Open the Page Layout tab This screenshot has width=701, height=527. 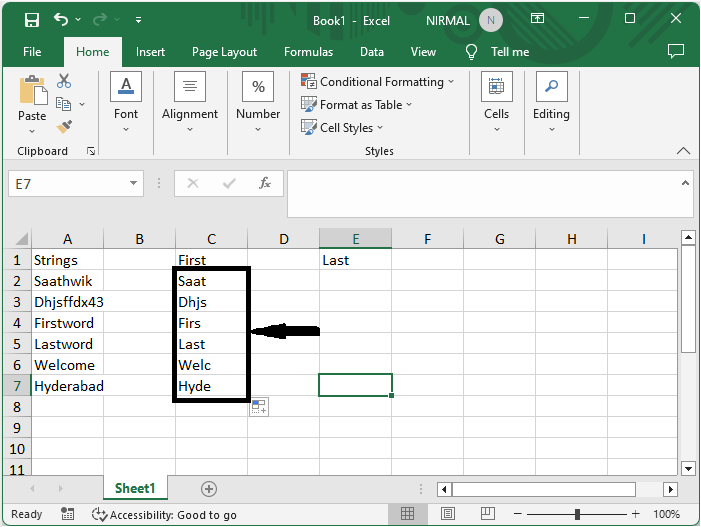(224, 52)
